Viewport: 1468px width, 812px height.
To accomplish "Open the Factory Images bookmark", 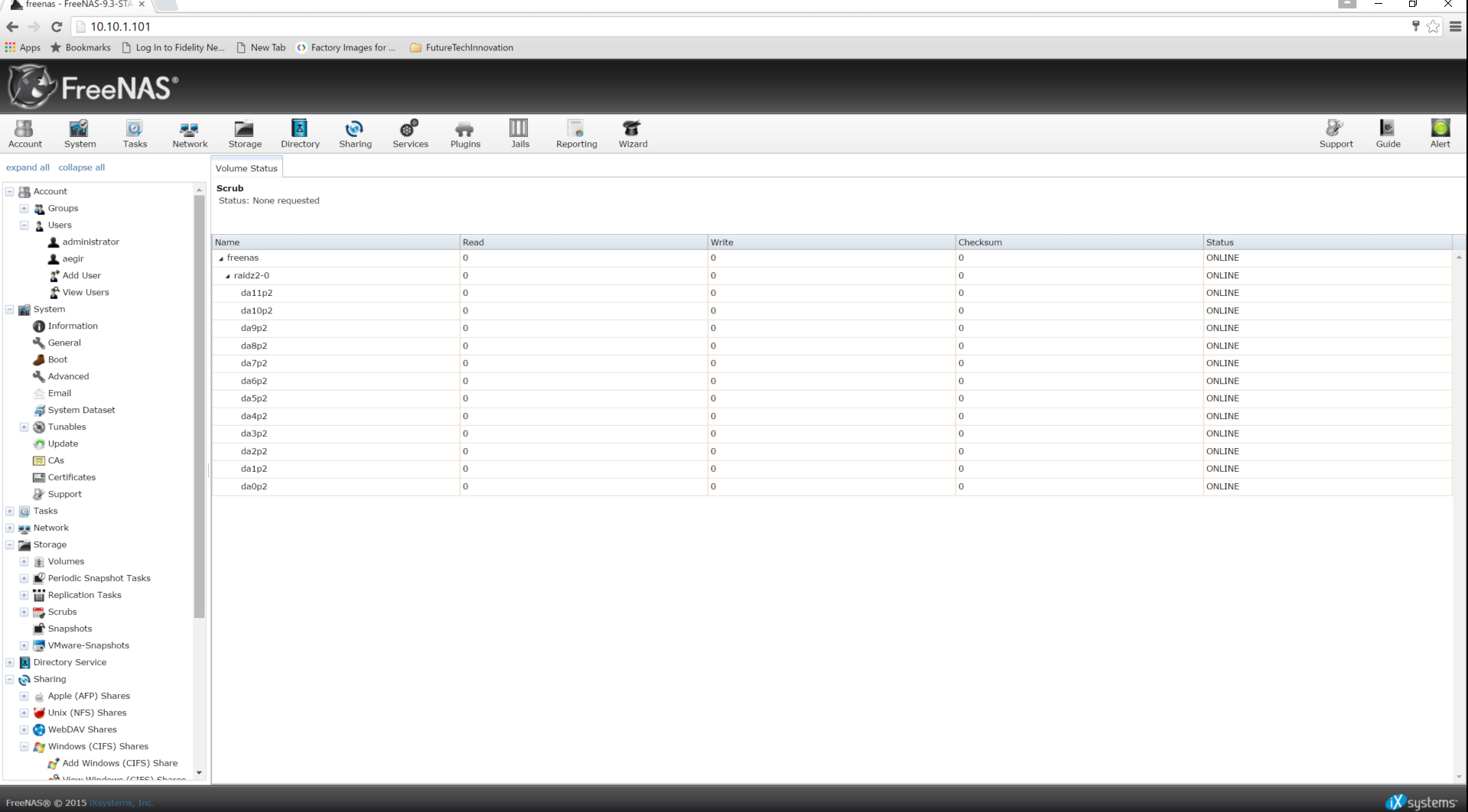I will point(346,47).
